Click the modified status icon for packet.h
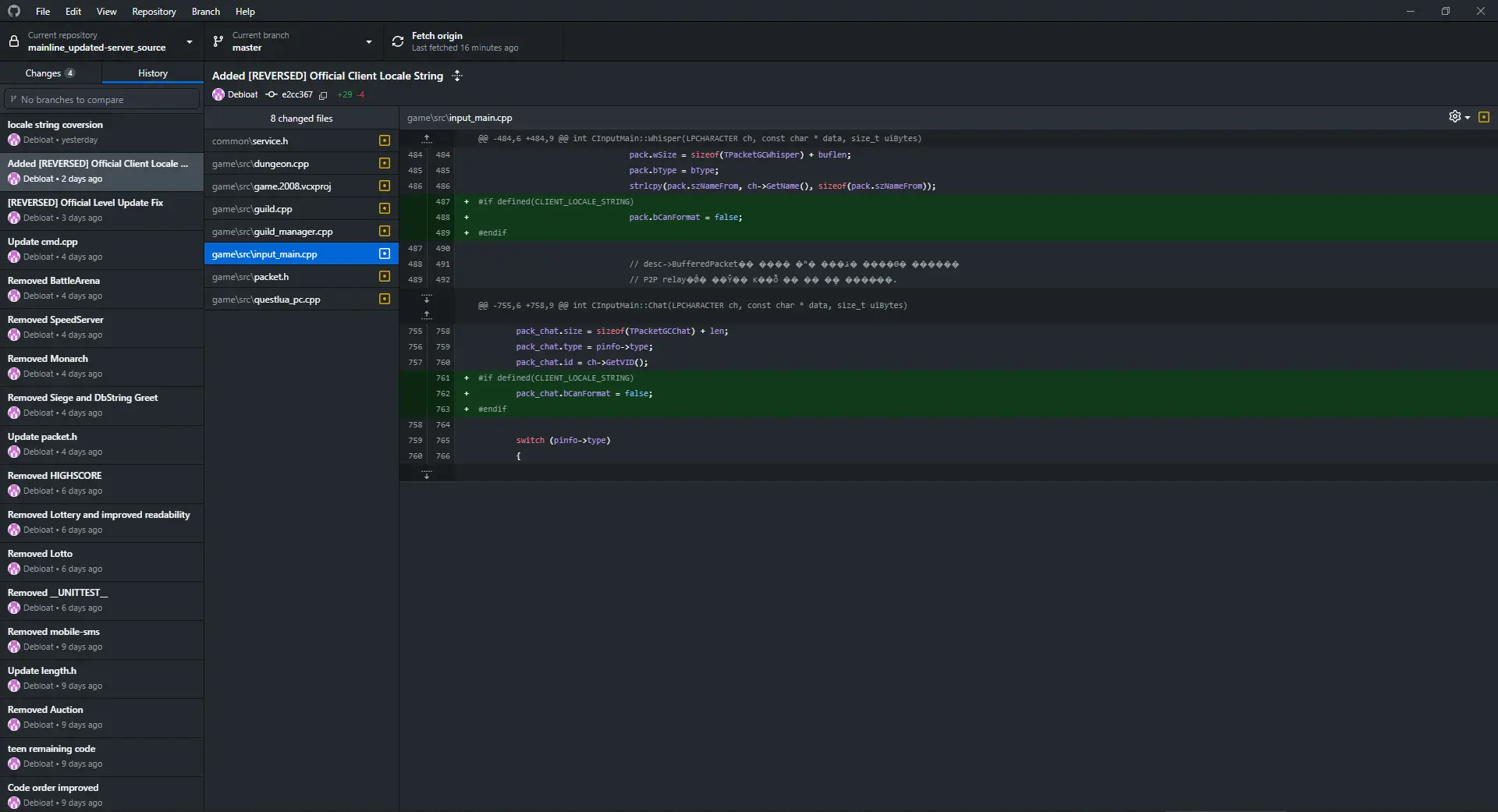The height and width of the screenshot is (812, 1498). point(384,276)
